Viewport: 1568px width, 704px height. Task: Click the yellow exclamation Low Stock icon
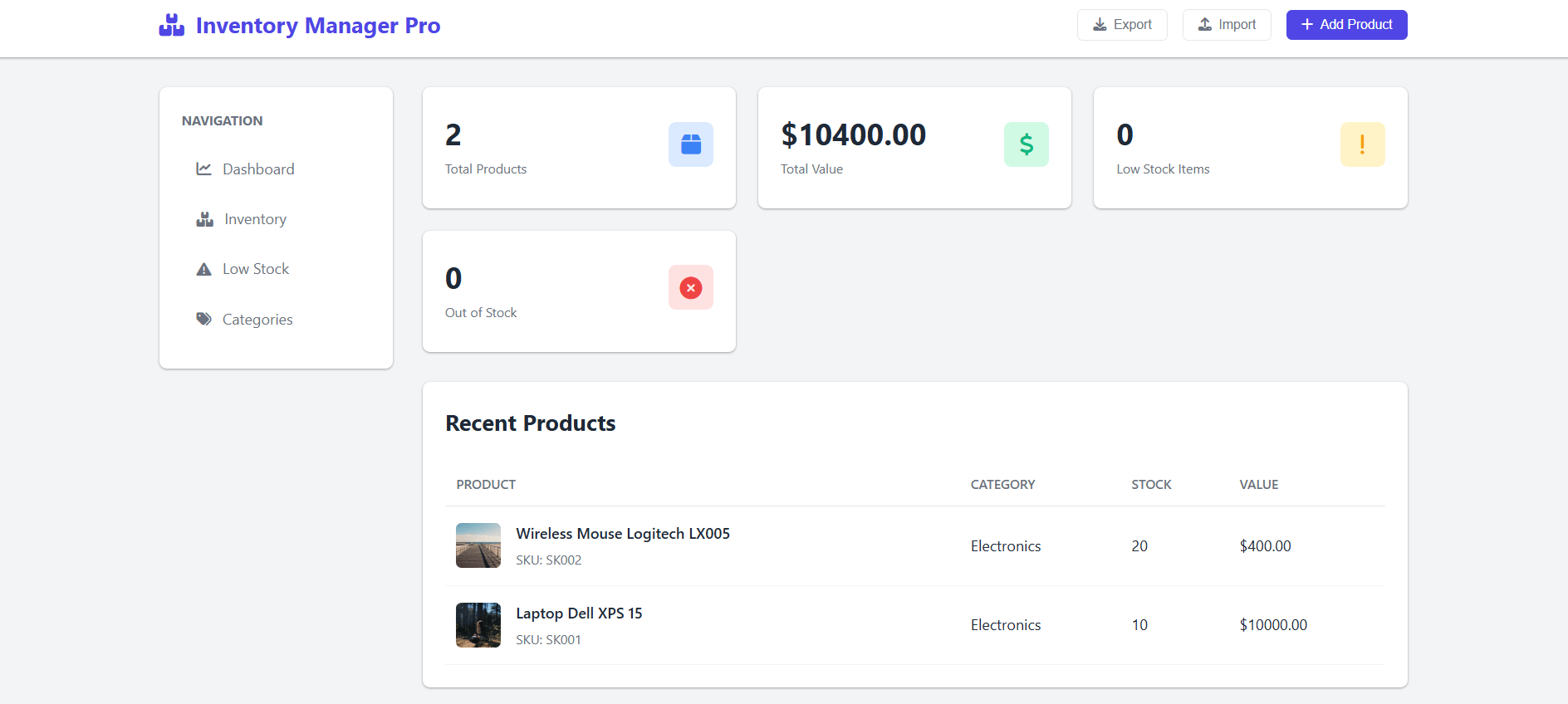point(1362,144)
